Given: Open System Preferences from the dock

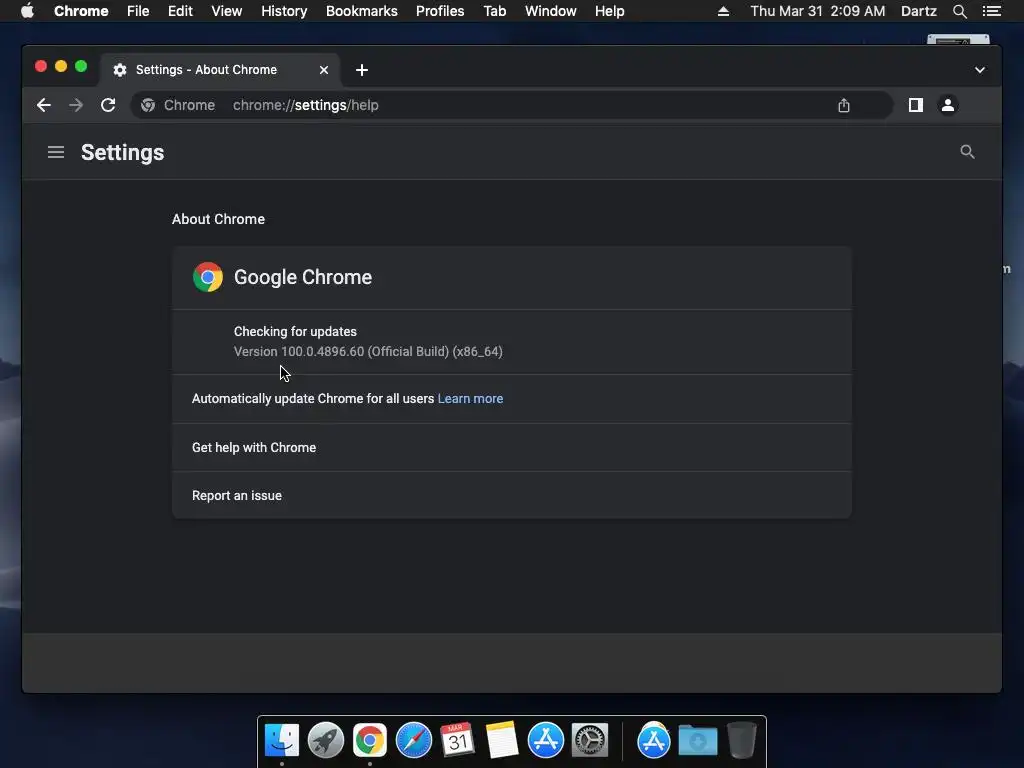Looking at the screenshot, I should (590, 741).
